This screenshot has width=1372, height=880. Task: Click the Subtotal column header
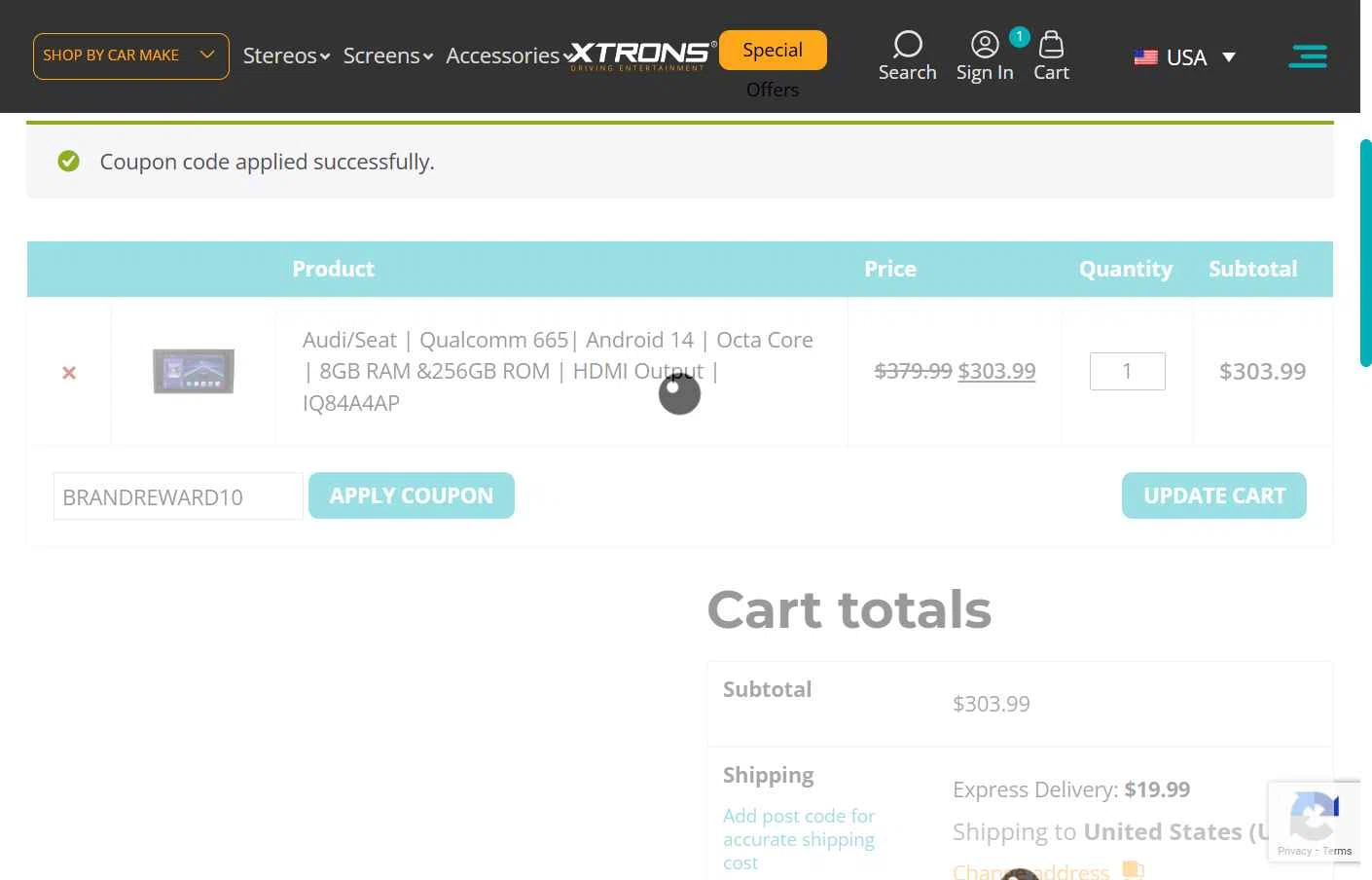tap(1253, 269)
